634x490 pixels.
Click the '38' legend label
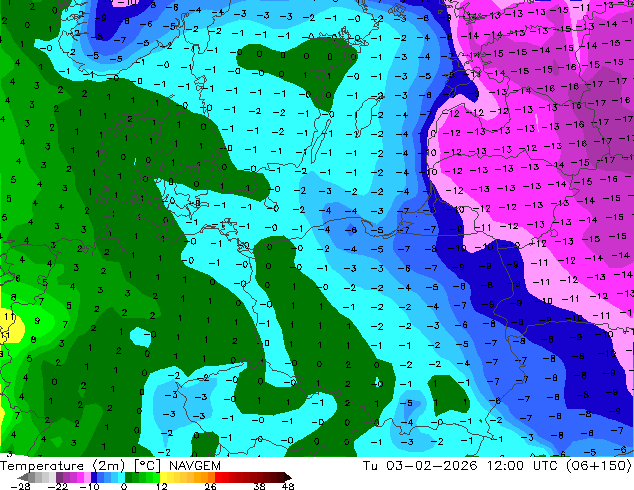[x=260, y=486]
